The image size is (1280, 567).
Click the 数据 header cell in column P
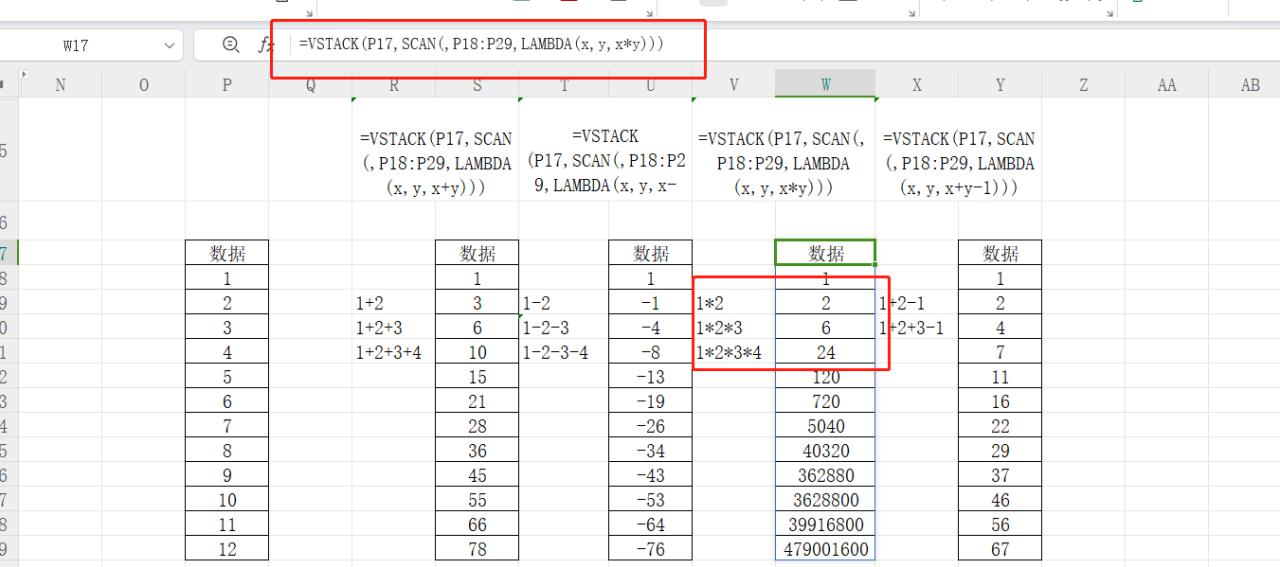coord(227,253)
